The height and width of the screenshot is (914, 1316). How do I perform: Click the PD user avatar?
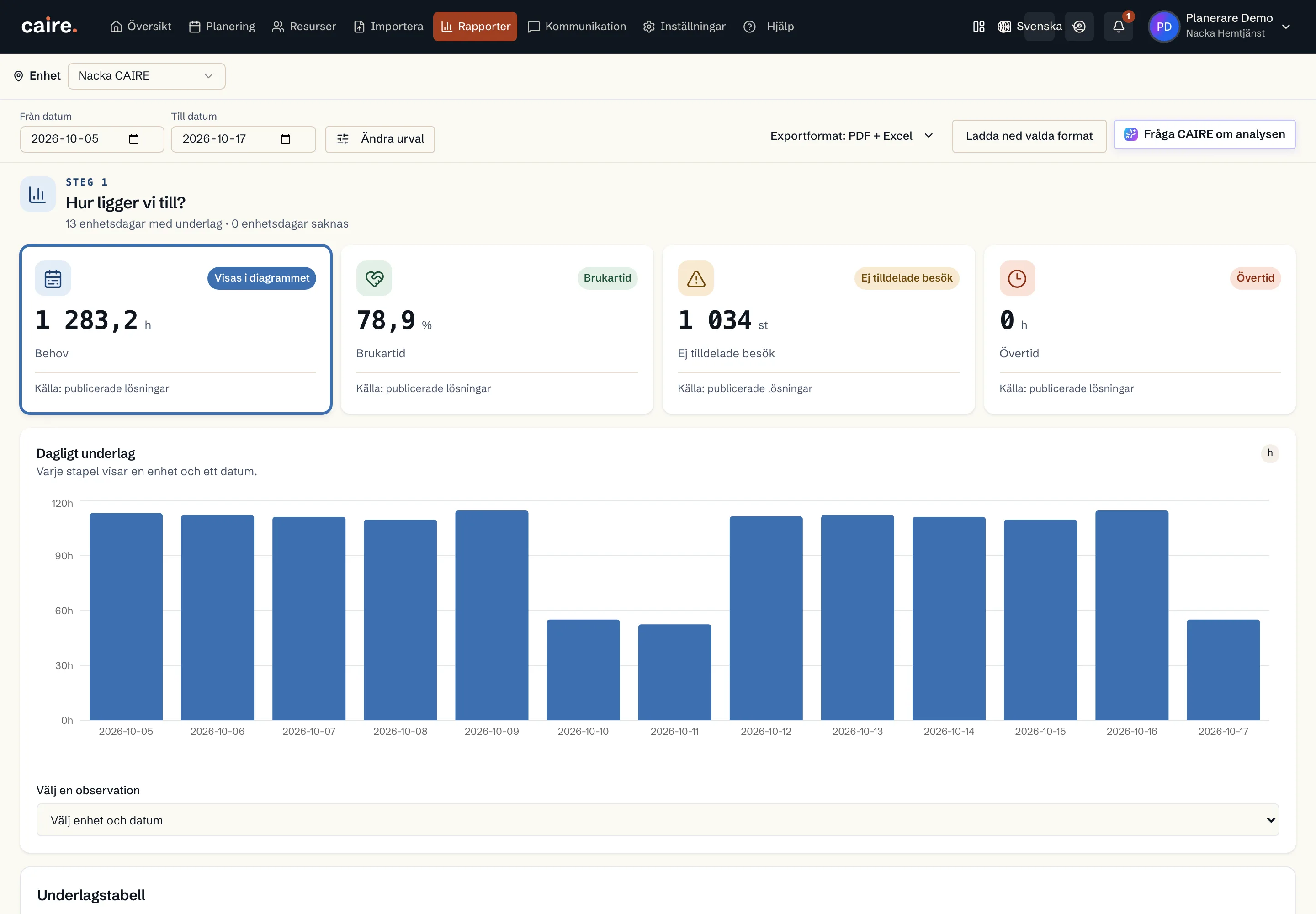click(x=1164, y=27)
